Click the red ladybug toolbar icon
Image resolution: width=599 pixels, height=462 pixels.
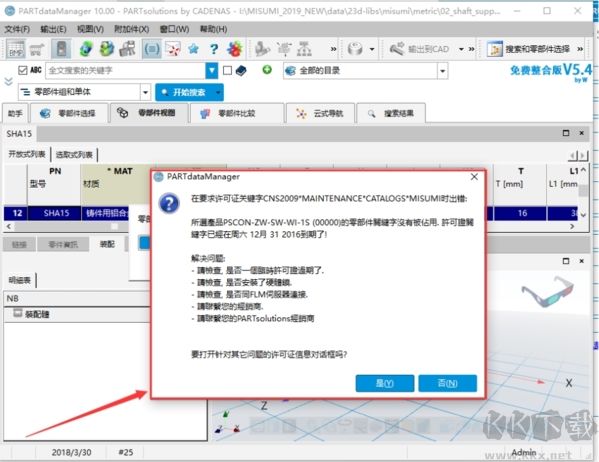[x=235, y=49]
